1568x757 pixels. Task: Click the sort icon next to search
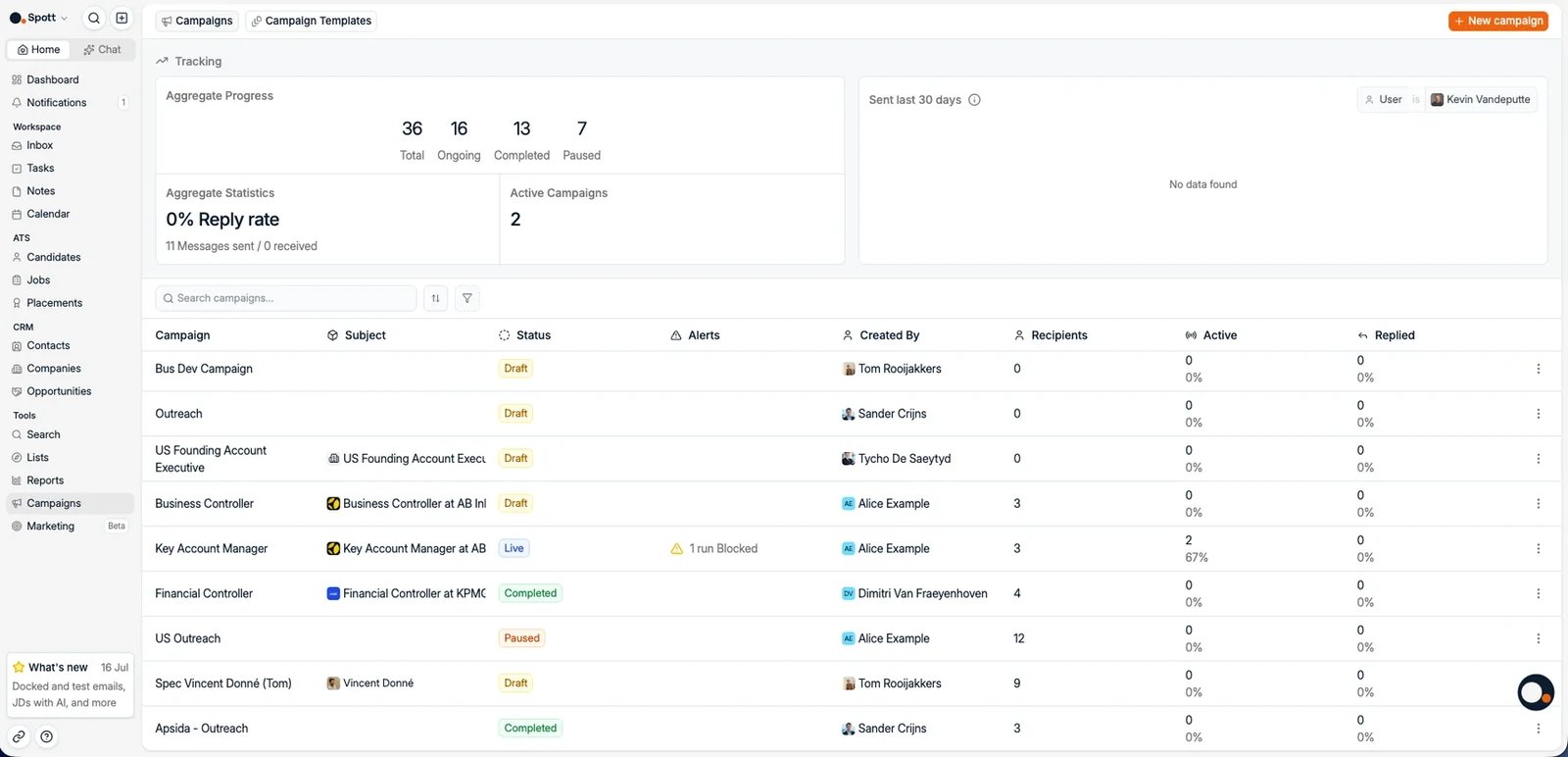point(436,298)
